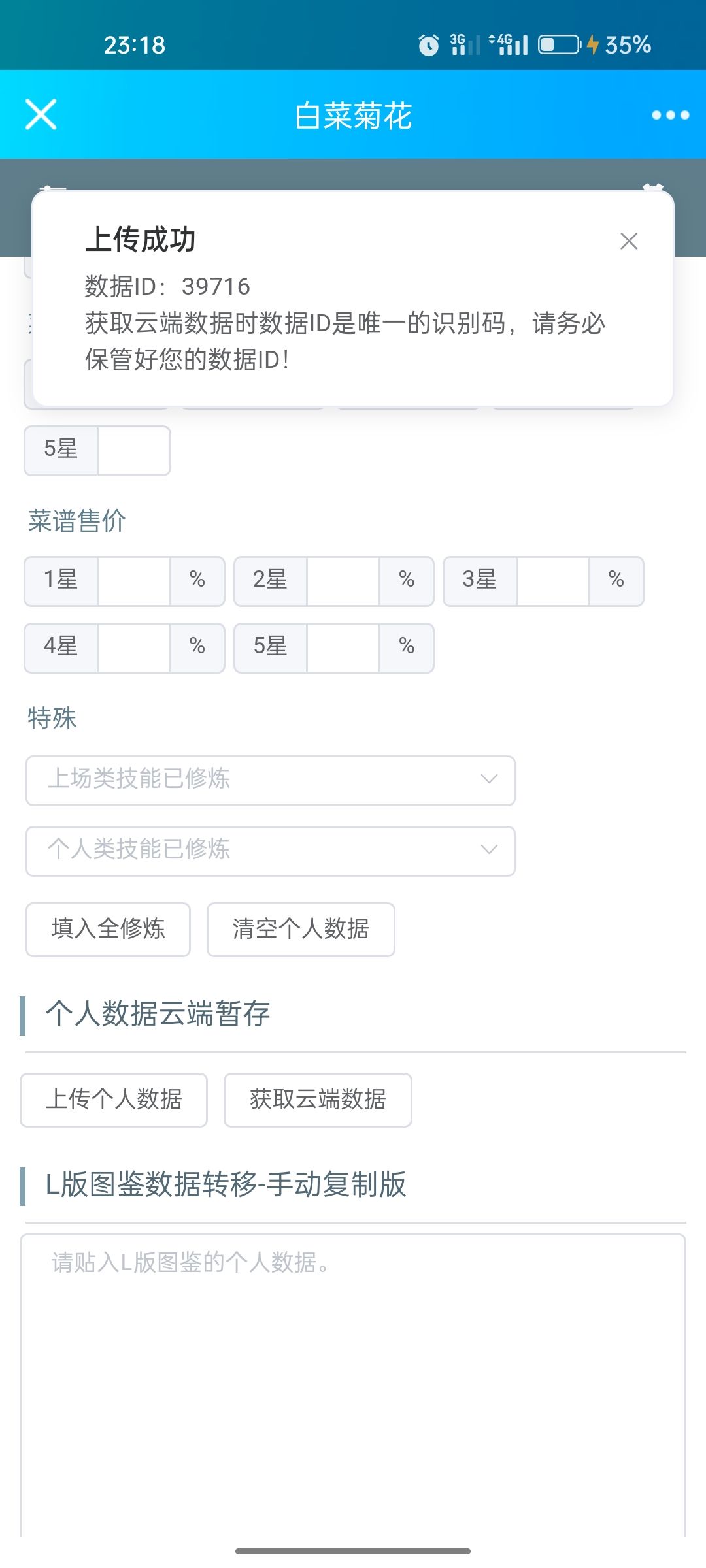Tap the battery indicator in status bar
This screenshot has width=706, height=1568.
(x=560, y=44)
